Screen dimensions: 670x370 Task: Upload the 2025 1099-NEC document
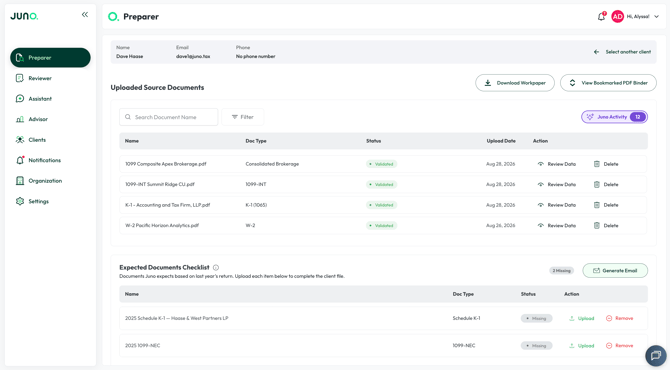(582, 346)
